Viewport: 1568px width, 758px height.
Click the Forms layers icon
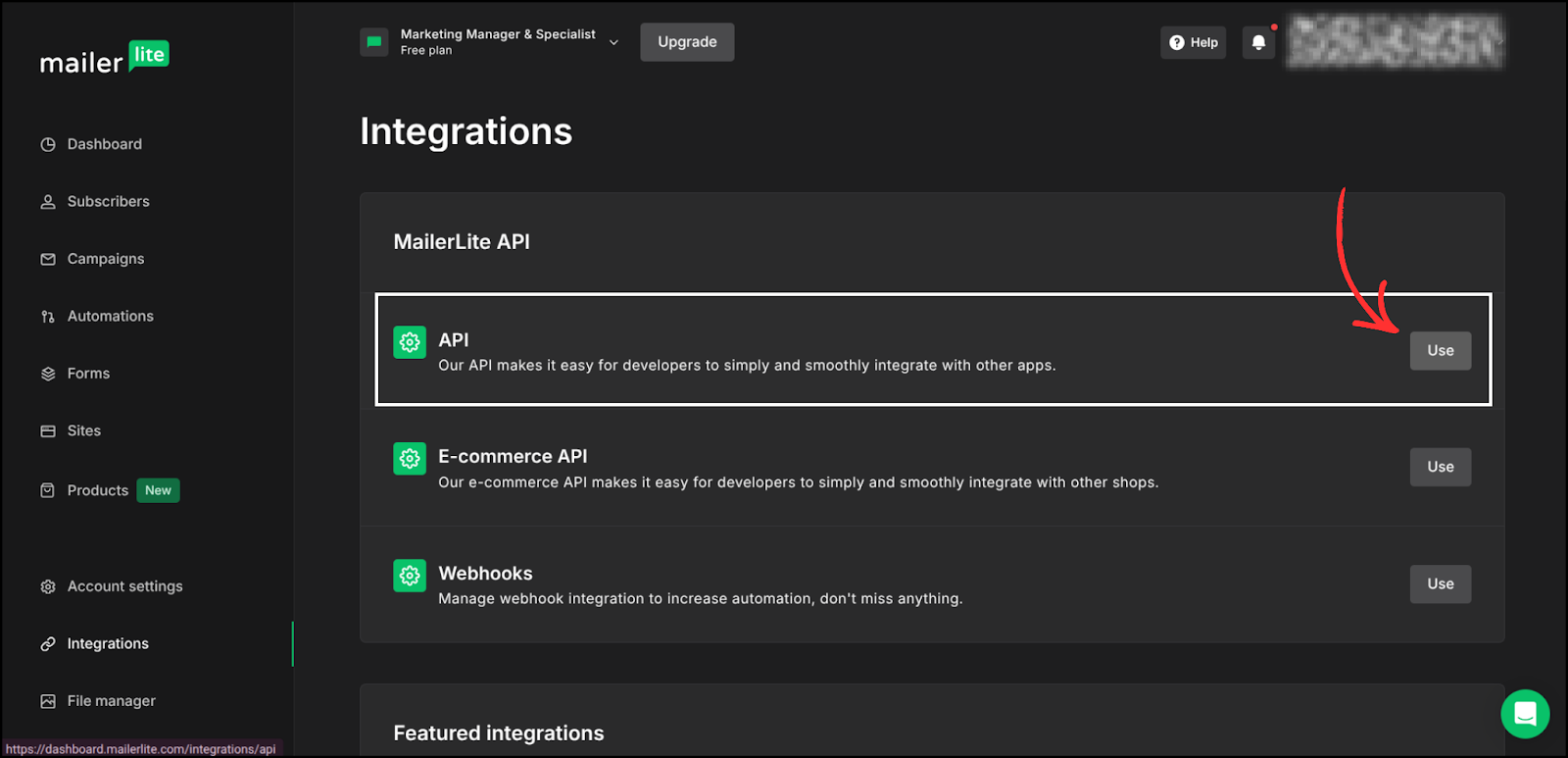[48, 374]
